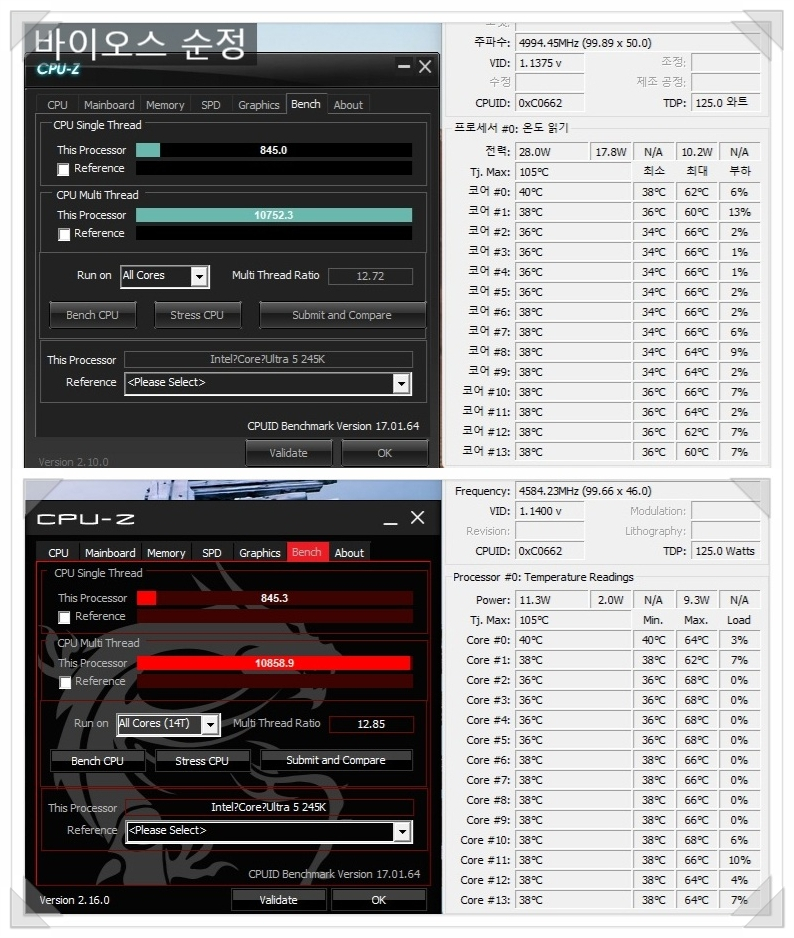The width and height of the screenshot is (794, 938).
Task: Switch to the Mainboard tab in upper window
Action: (x=109, y=105)
